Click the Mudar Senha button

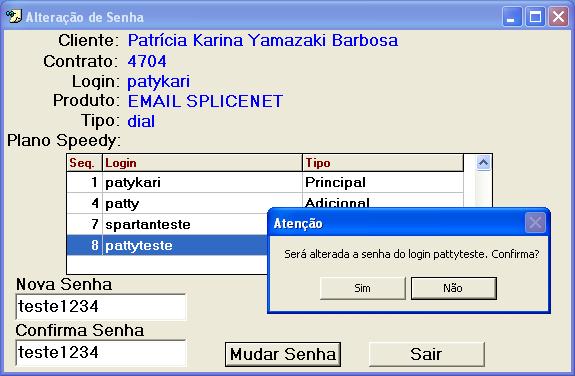pos(283,354)
